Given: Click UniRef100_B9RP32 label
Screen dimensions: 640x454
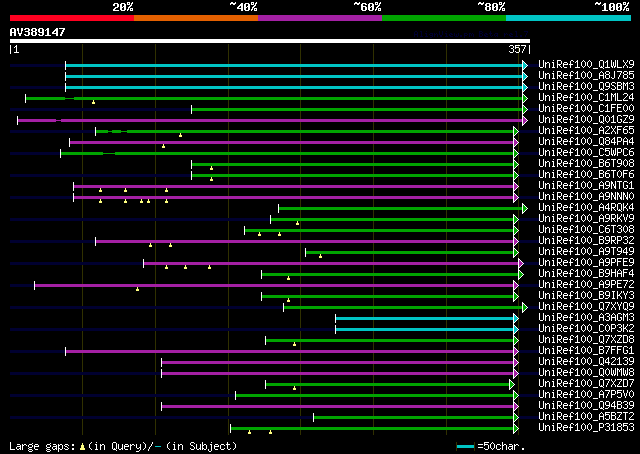Looking at the screenshot, I should (x=586, y=241).
